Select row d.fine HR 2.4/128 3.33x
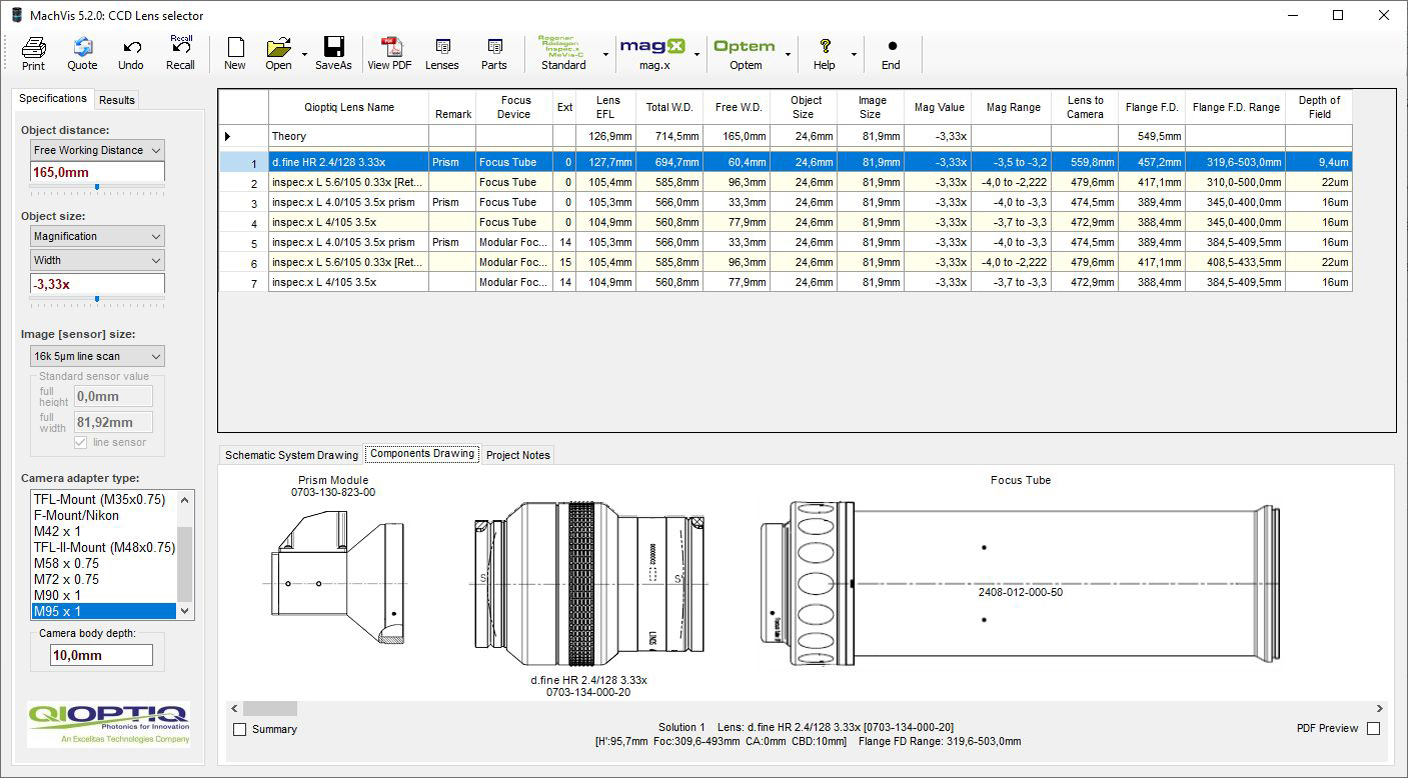1408x778 pixels. (x=785, y=162)
